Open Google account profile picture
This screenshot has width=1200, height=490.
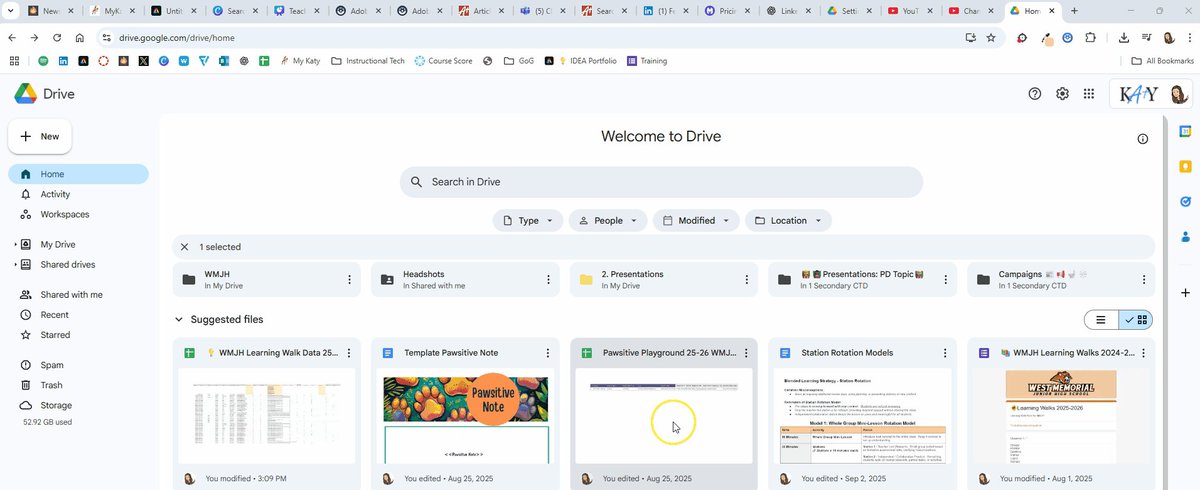[1179, 94]
